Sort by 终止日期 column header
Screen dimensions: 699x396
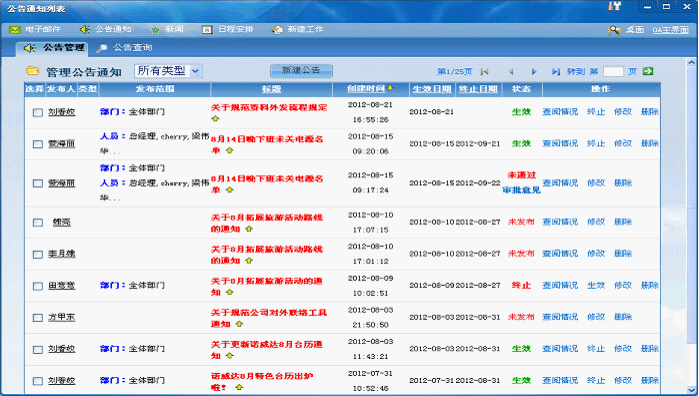[x=478, y=89]
